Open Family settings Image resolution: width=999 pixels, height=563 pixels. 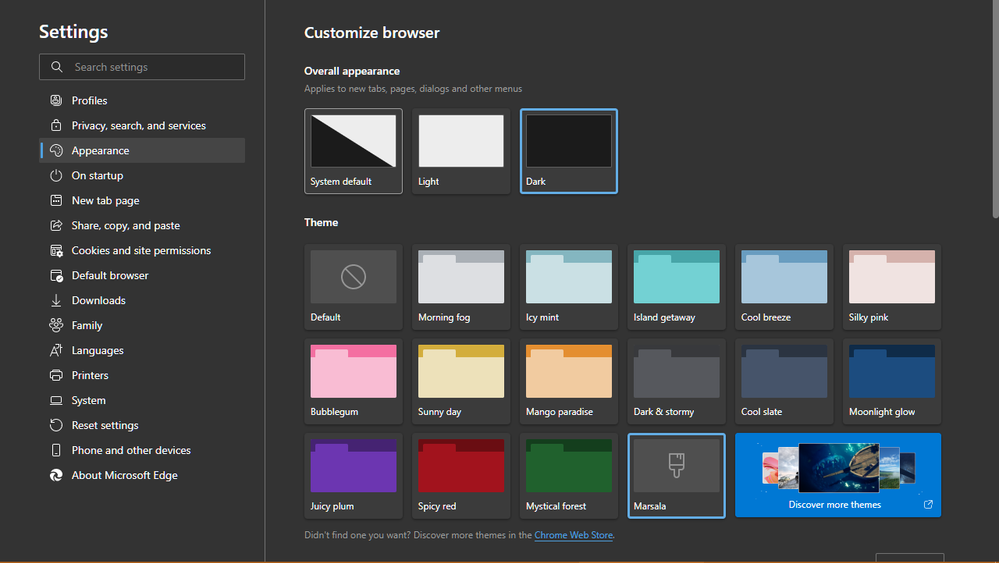click(142, 325)
